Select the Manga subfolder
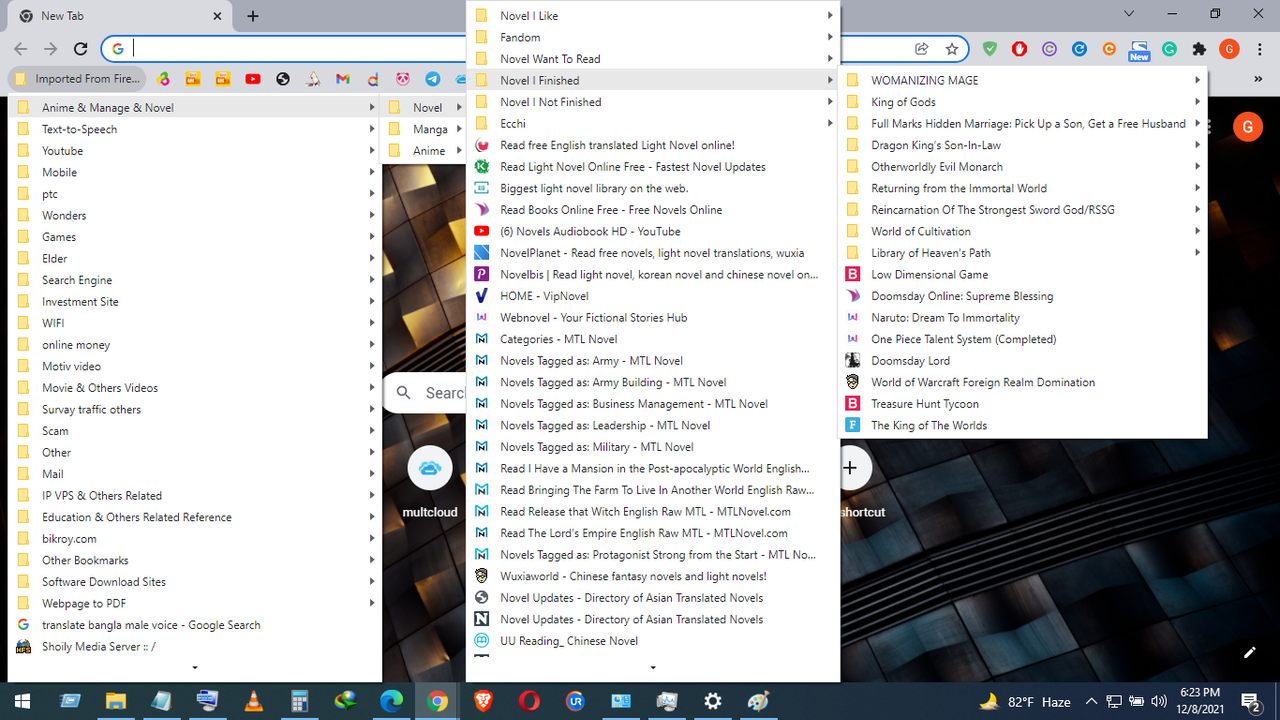Screen dimensions: 1280x720 click(423, 129)
